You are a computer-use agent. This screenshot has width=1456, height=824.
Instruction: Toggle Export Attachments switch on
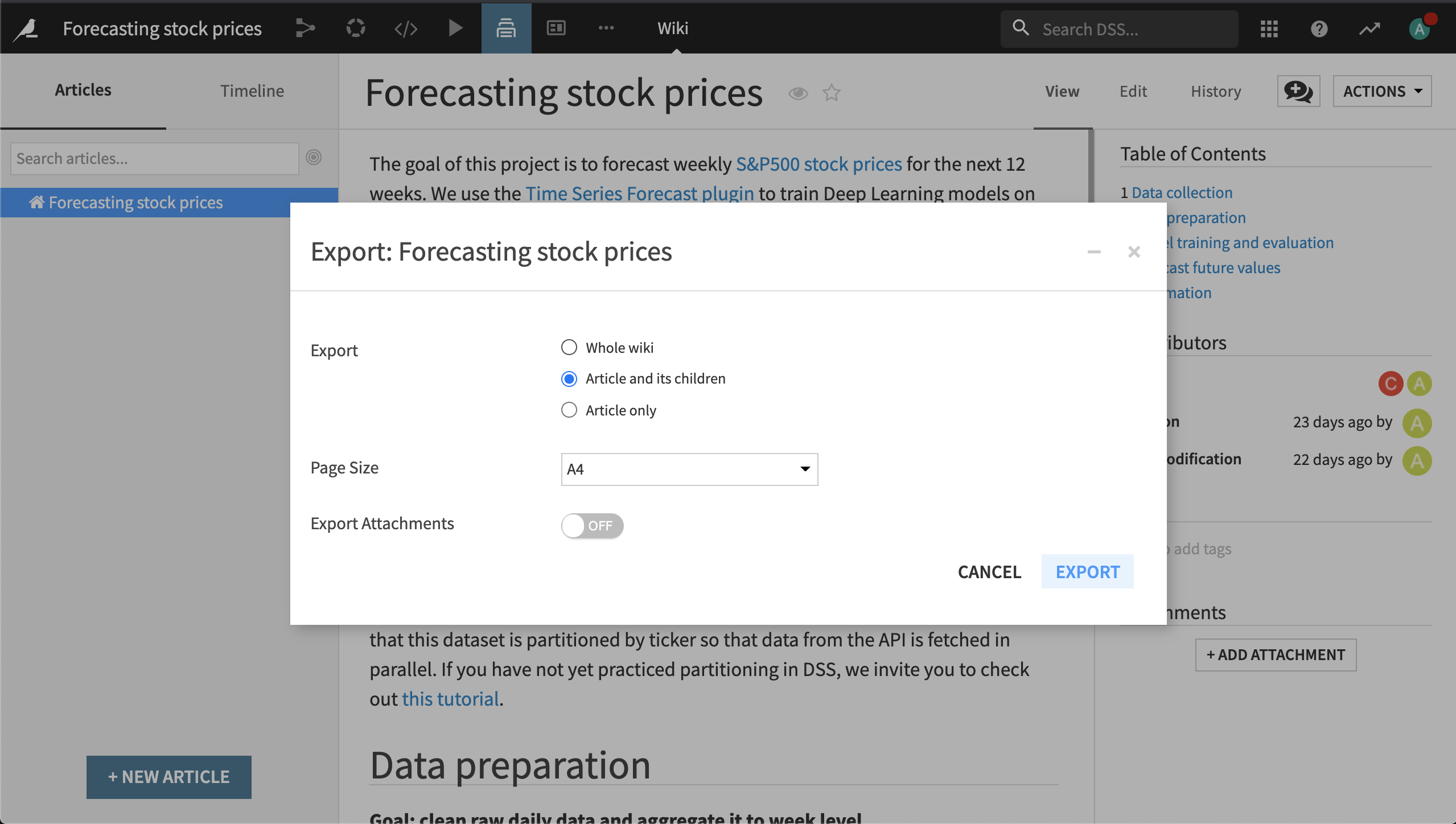590,525
